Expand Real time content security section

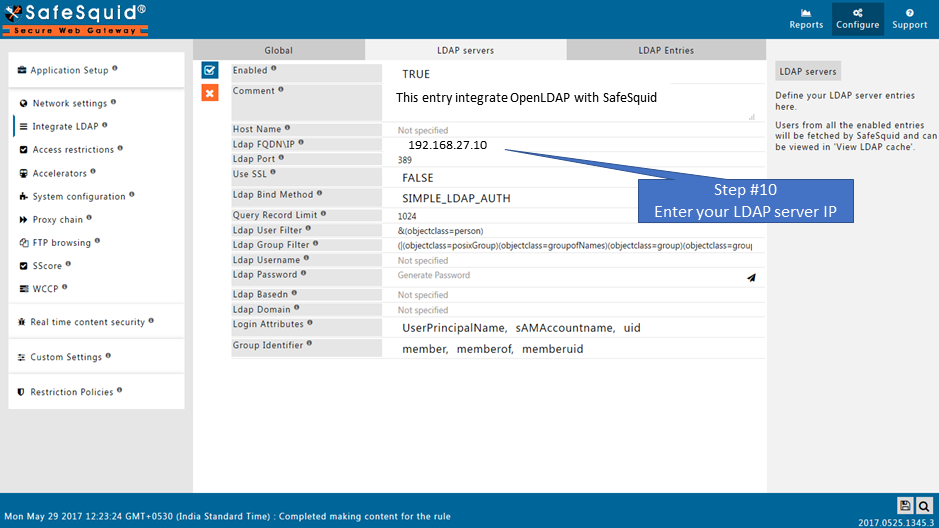coord(87,322)
